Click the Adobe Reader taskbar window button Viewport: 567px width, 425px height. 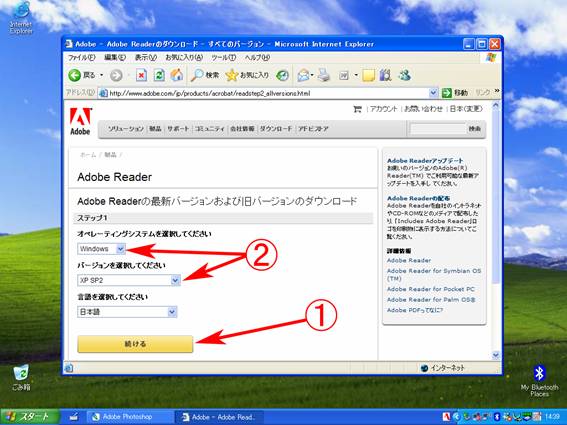(219, 417)
